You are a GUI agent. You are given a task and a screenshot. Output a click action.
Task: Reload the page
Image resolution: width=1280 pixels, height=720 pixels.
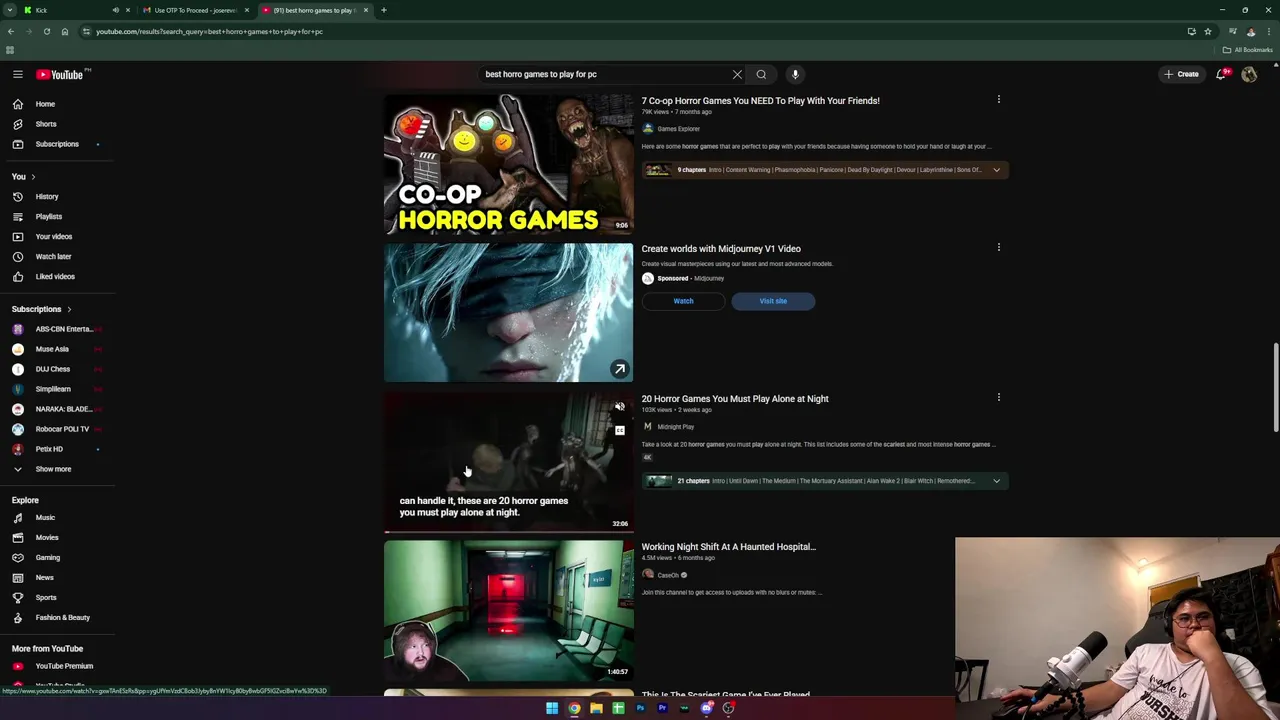(x=46, y=31)
